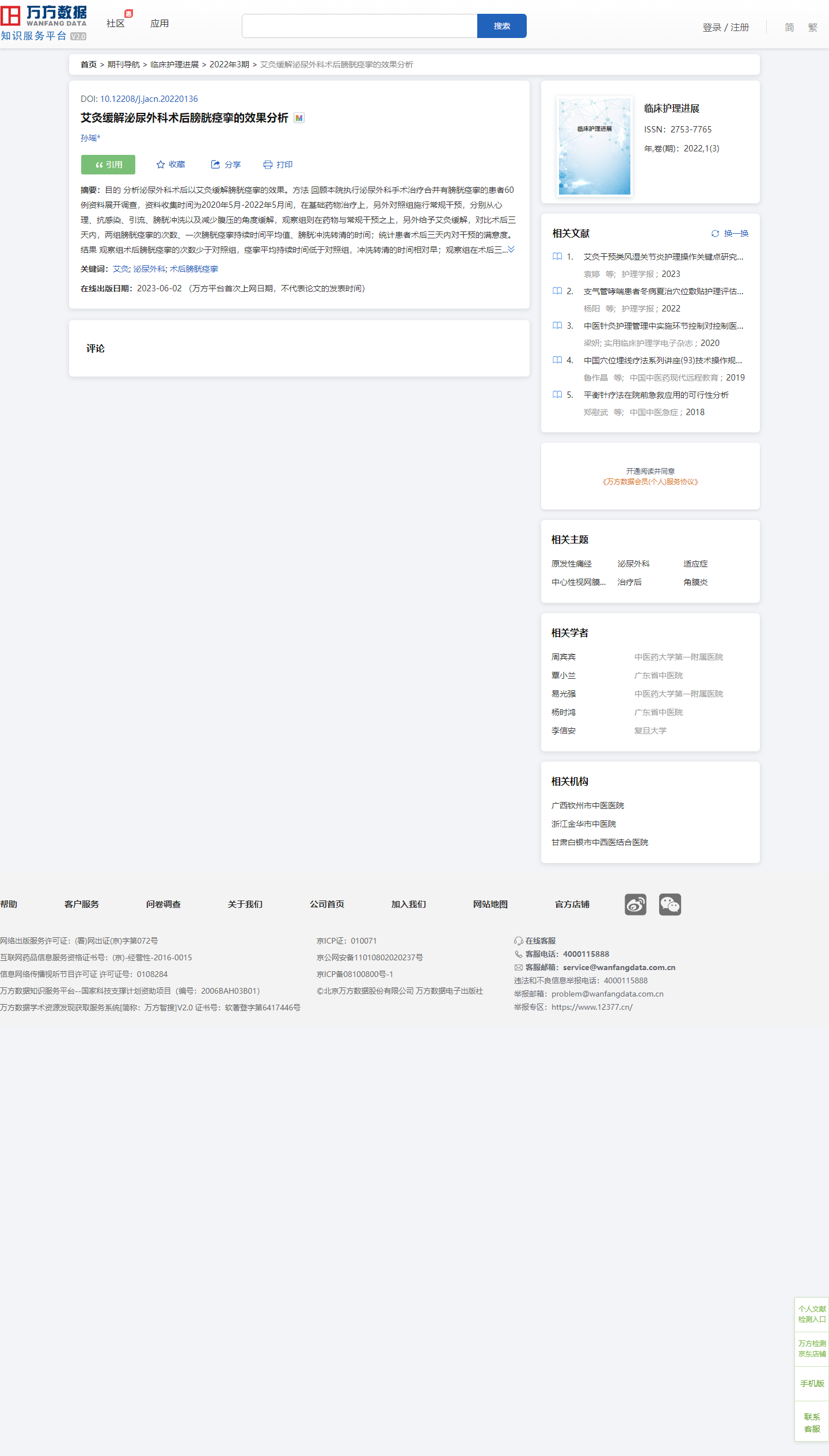
Task: Focus the top search input box
Action: click(359, 26)
